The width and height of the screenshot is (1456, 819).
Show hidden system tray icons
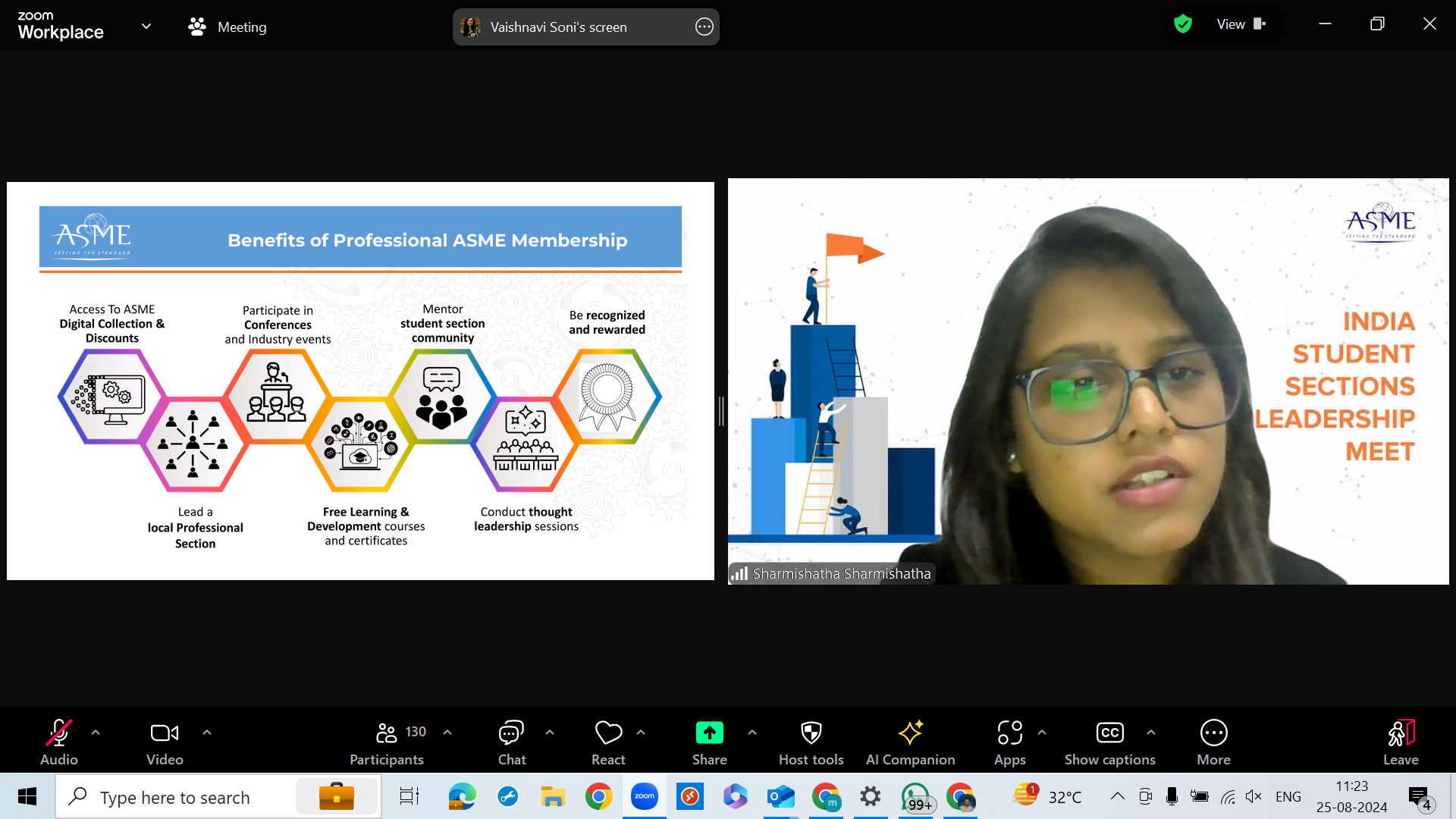click(x=1118, y=796)
